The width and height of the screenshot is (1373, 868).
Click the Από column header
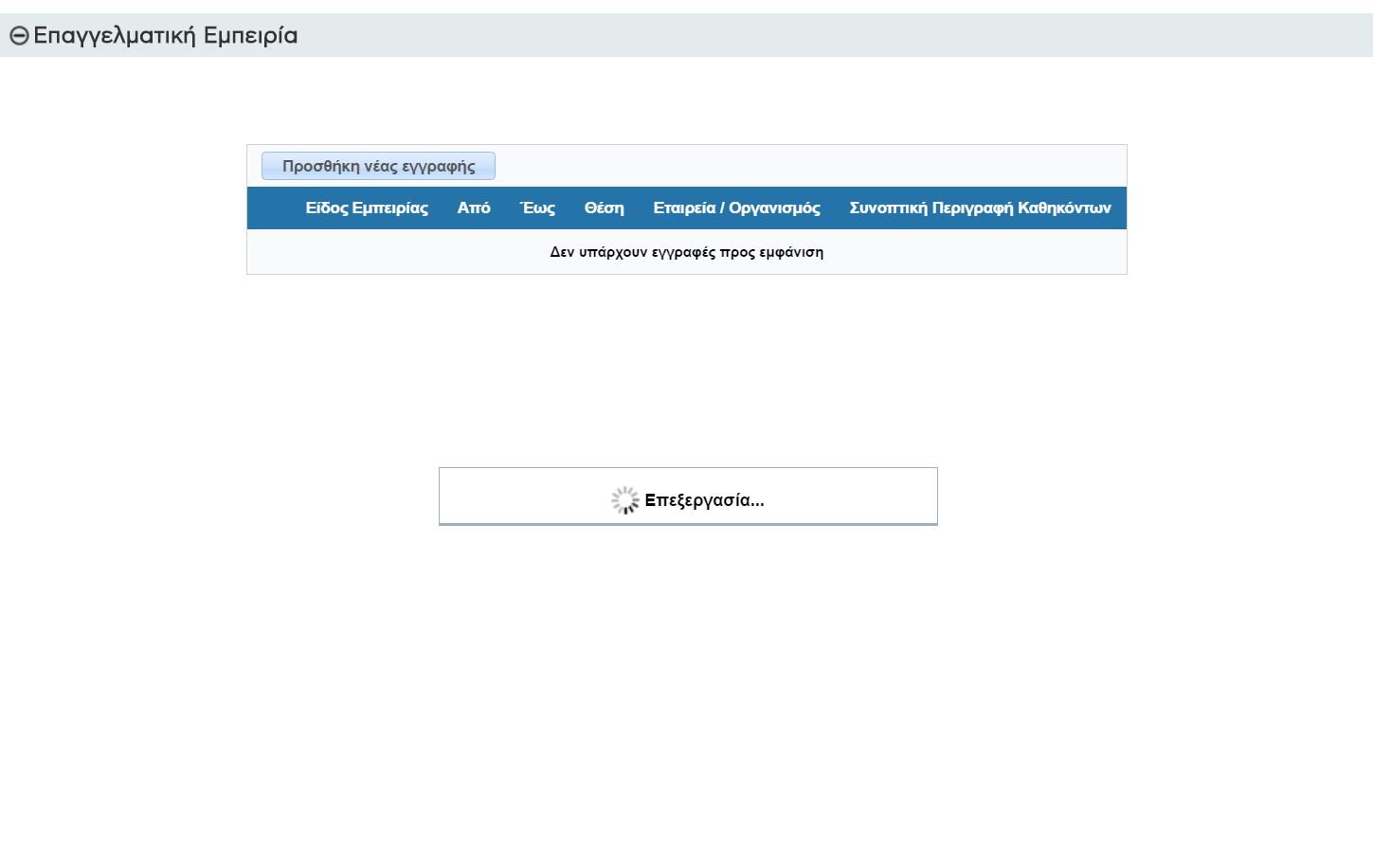tap(474, 208)
